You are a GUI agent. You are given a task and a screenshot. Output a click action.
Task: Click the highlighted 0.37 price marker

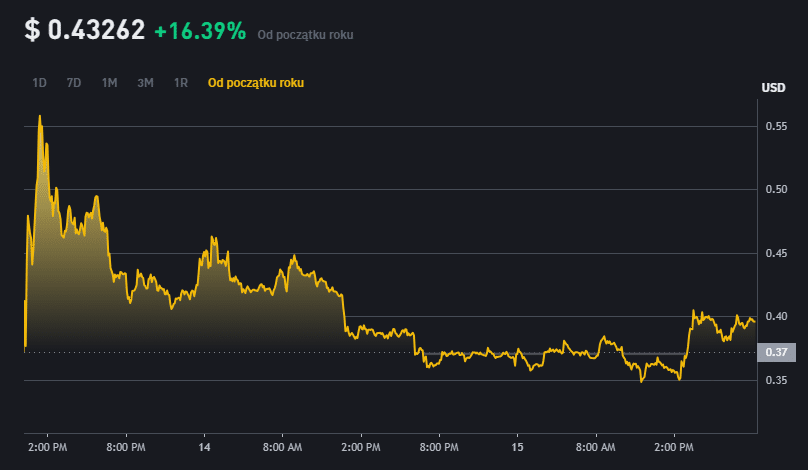pyautogui.click(x=777, y=352)
